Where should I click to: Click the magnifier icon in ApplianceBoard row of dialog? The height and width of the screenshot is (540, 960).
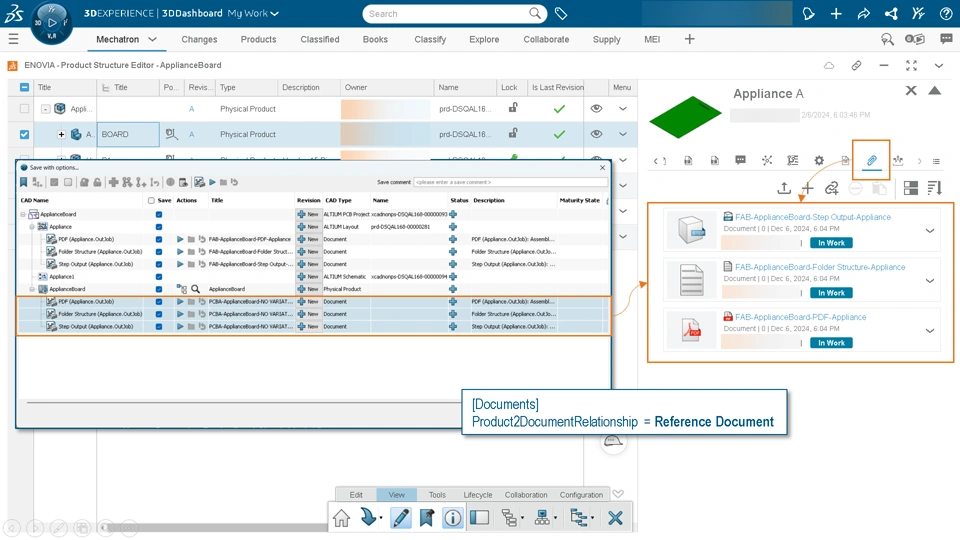click(195, 289)
